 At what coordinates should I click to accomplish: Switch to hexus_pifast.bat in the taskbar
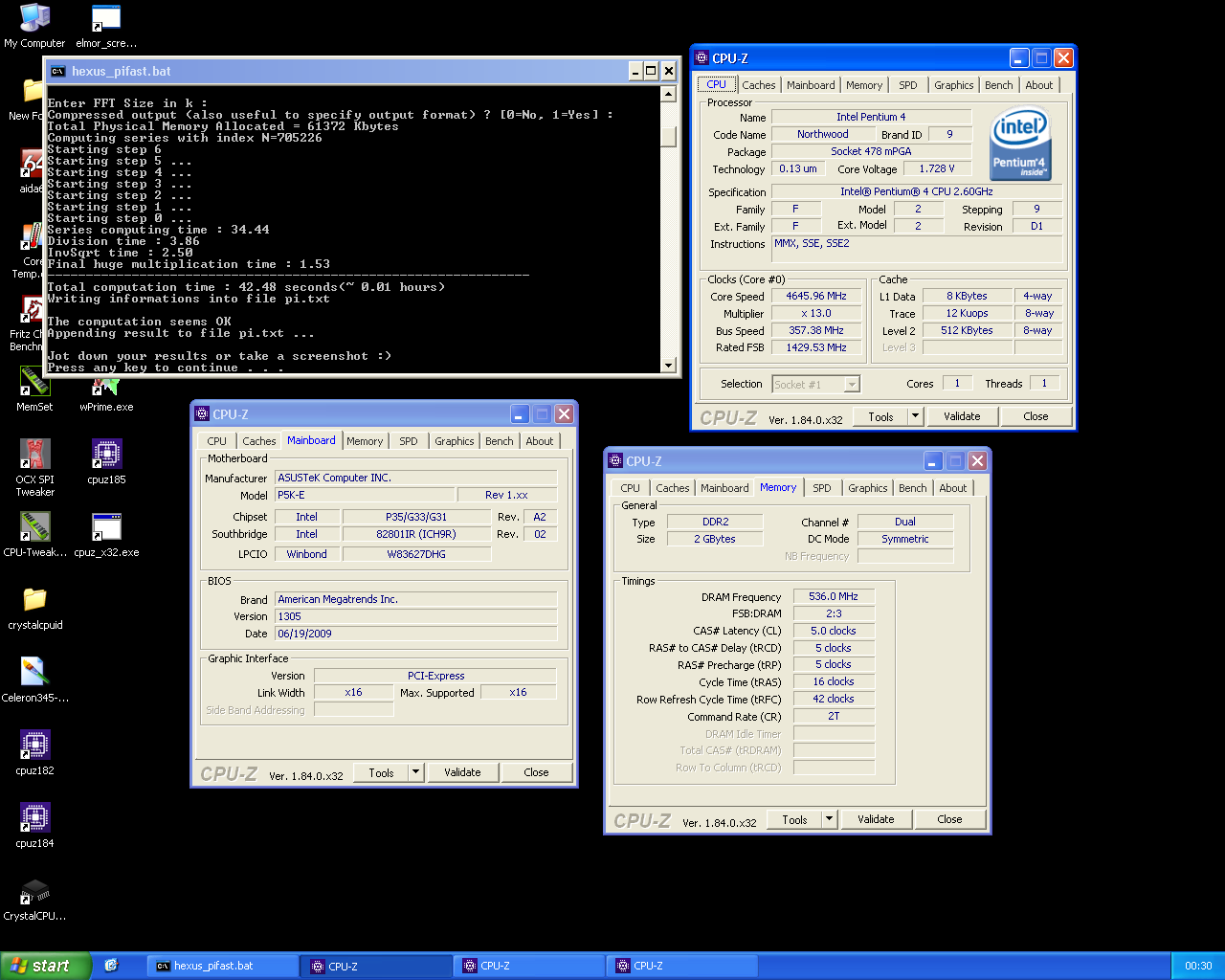tap(222, 966)
